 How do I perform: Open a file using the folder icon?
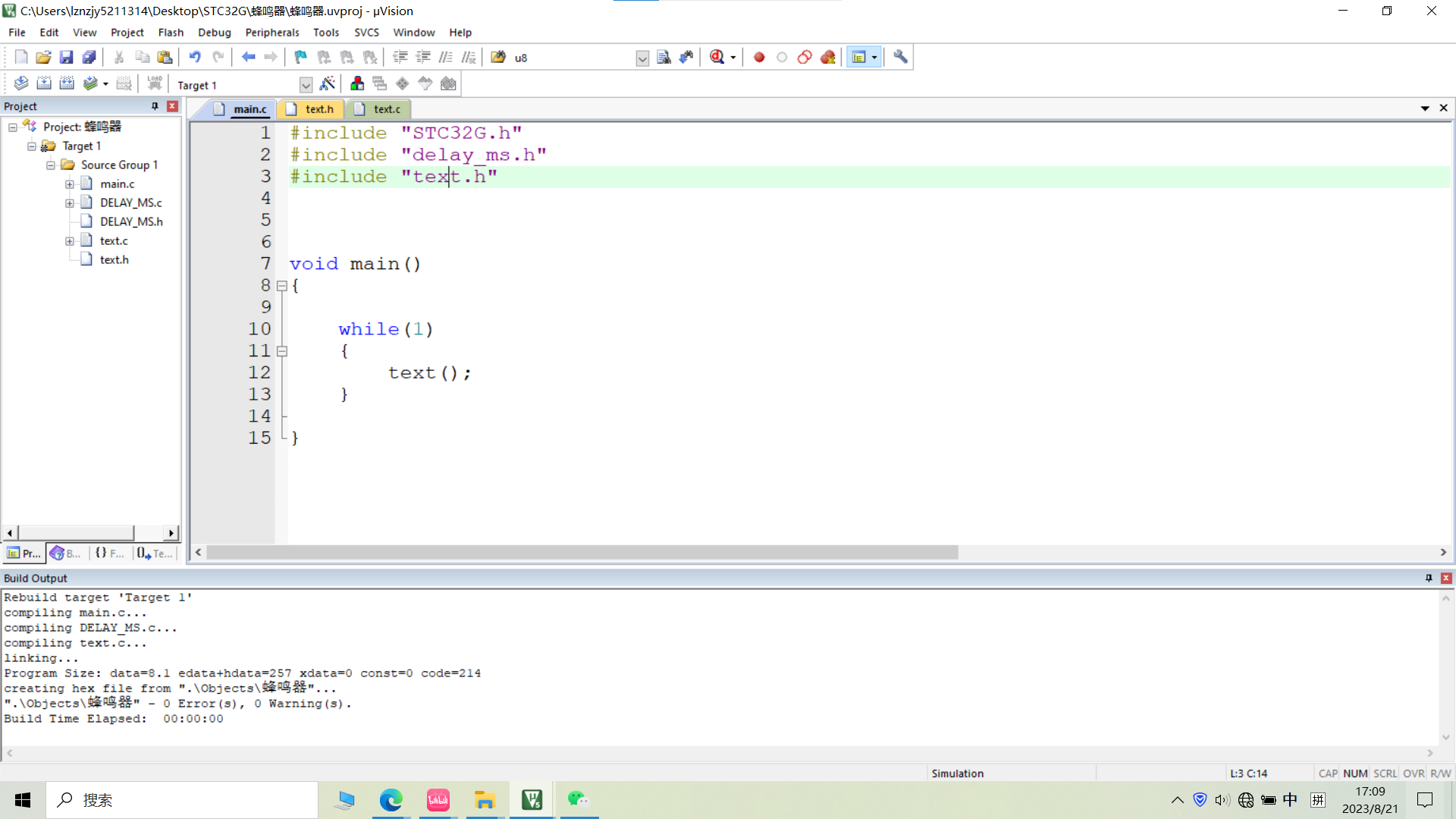43,57
